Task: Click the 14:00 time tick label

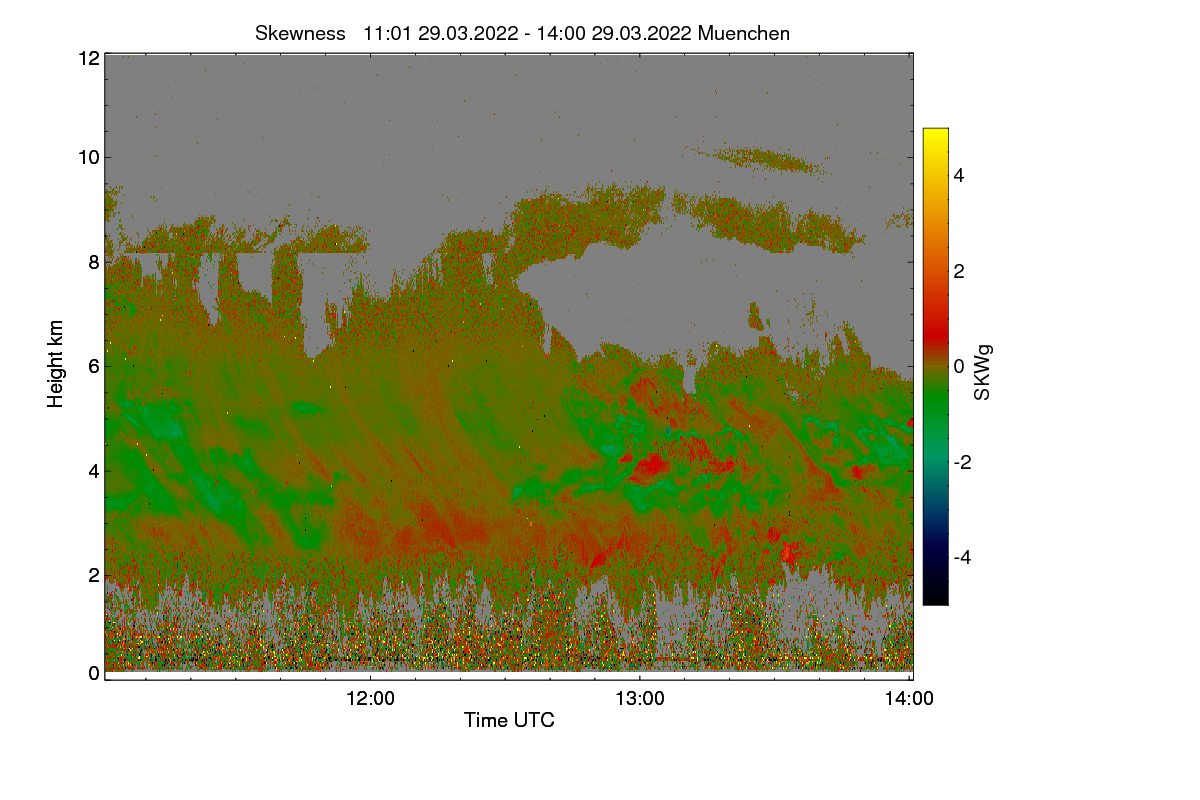Action: click(909, 699)
